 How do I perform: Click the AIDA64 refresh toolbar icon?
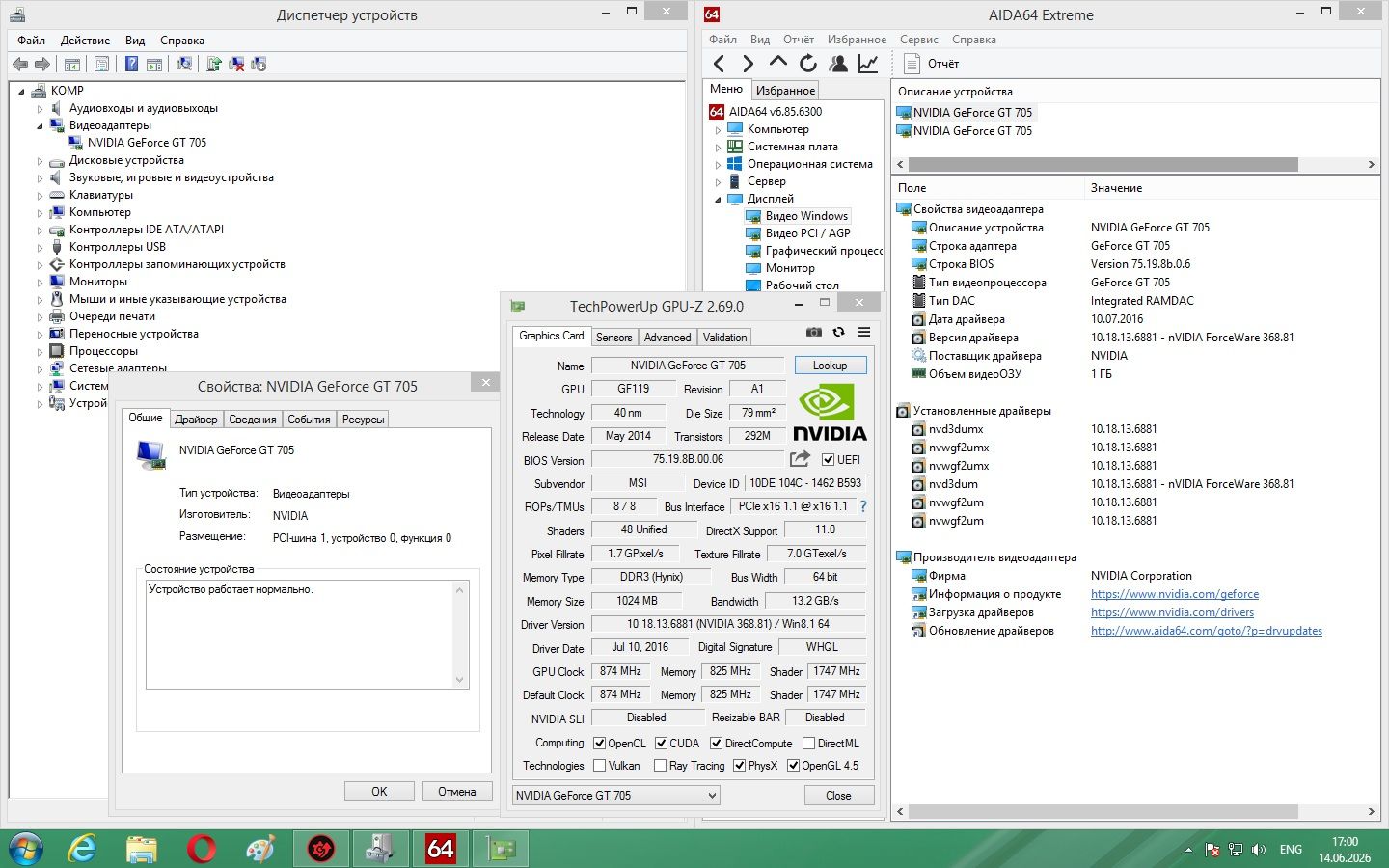point(808,64)
